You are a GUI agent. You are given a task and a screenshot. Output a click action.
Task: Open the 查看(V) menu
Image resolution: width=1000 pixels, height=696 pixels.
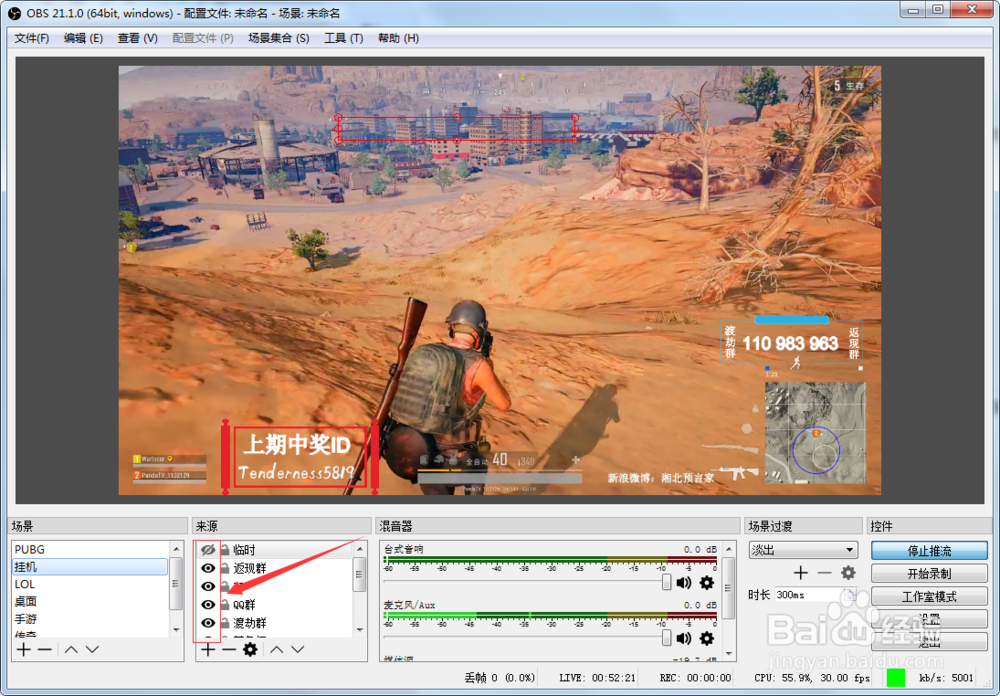pos(137,38)
